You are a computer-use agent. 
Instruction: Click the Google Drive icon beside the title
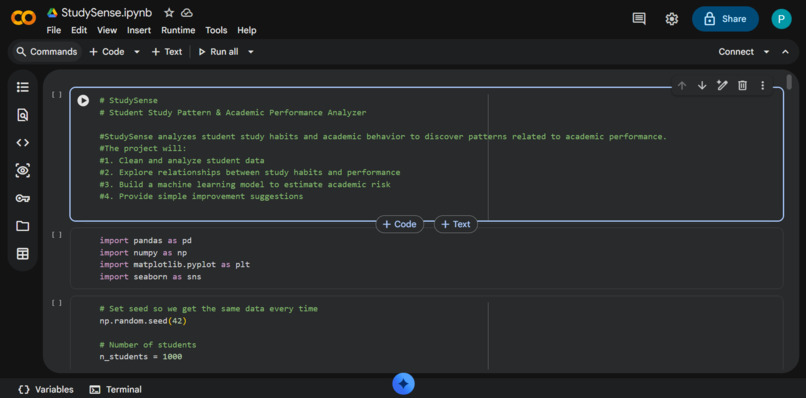(x=52, y=13)
